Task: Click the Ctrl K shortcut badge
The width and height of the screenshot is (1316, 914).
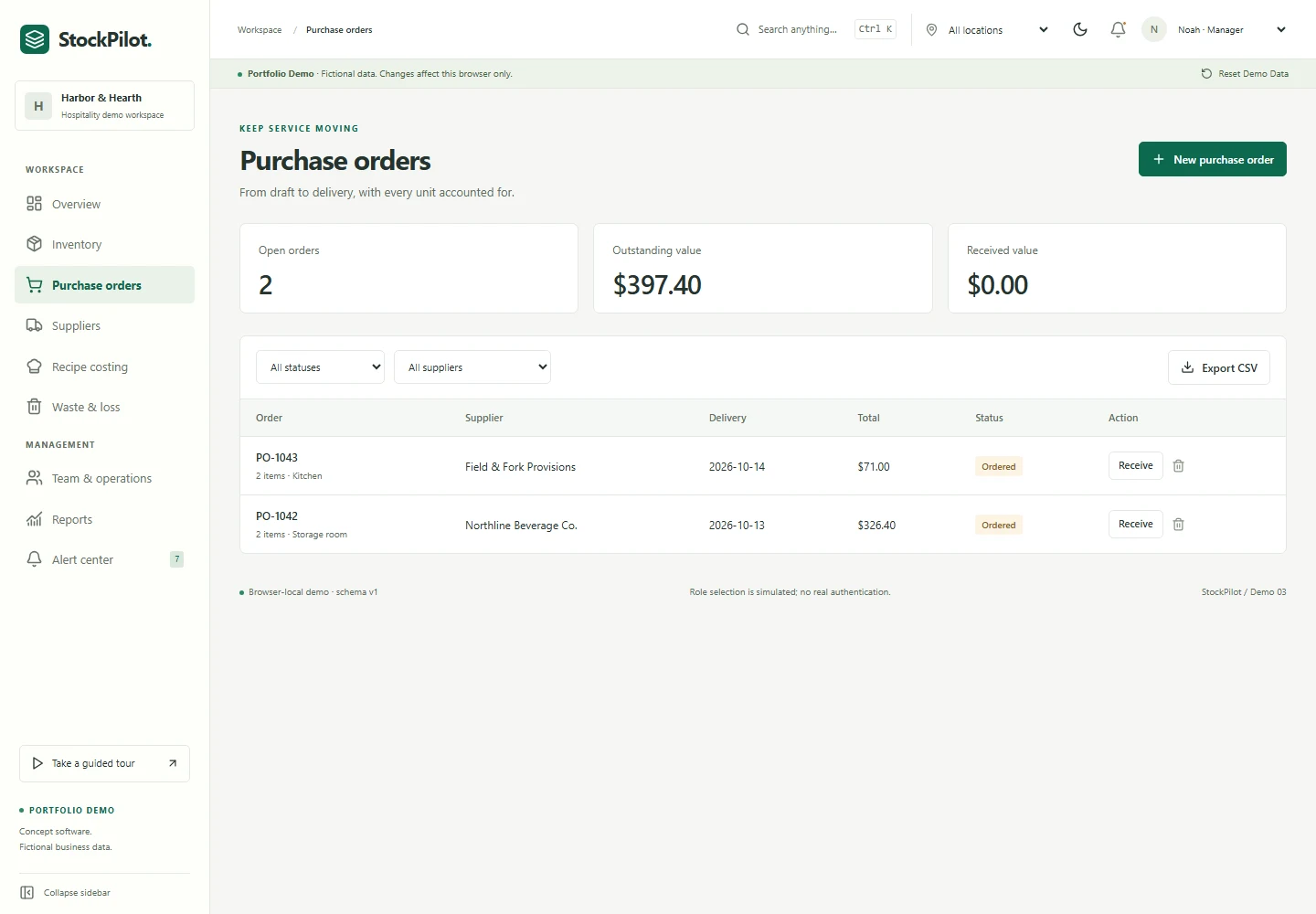Action: (x=876, y=29)
